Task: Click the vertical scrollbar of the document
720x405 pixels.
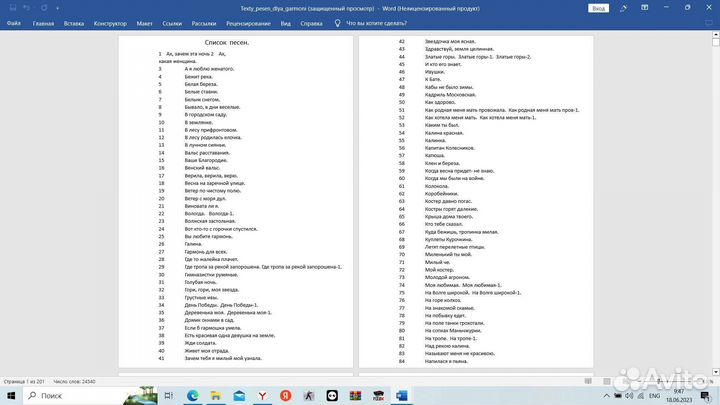Action: point(715,200)
